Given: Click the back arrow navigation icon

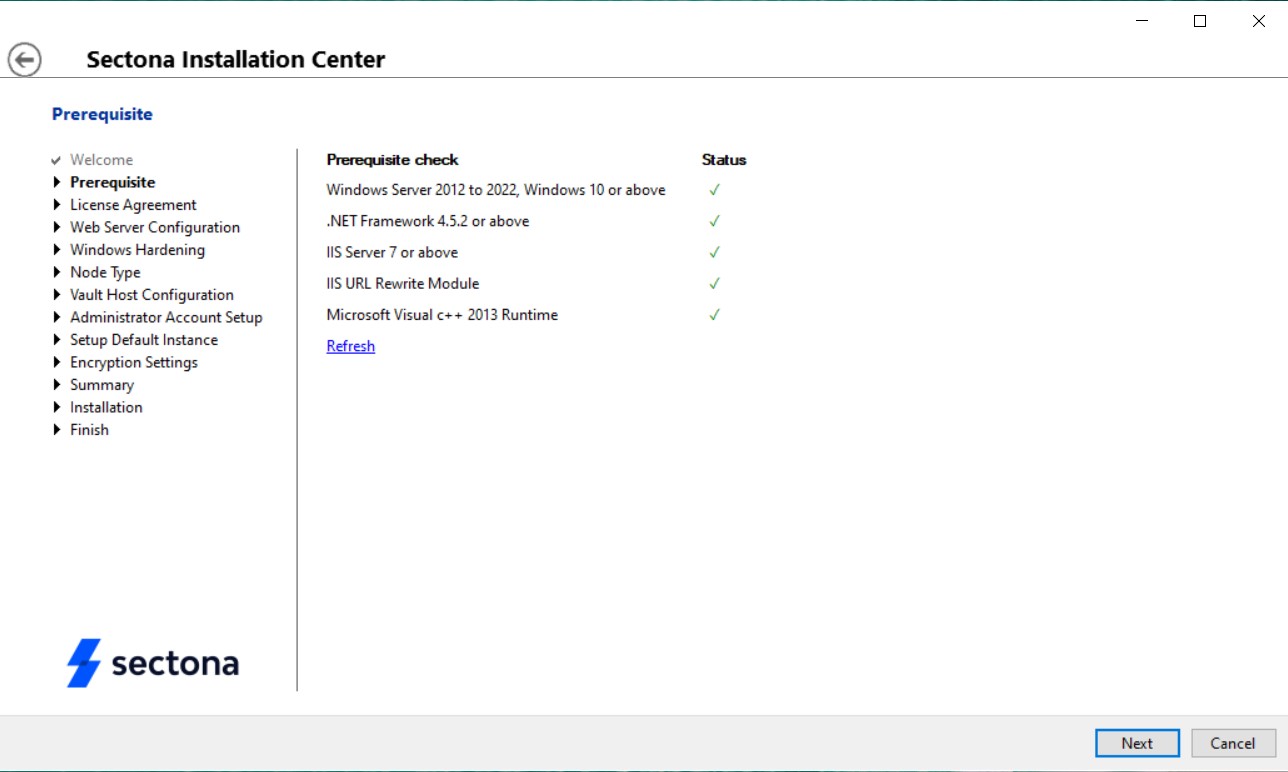Looking at the screenshot, I should 24,58.
